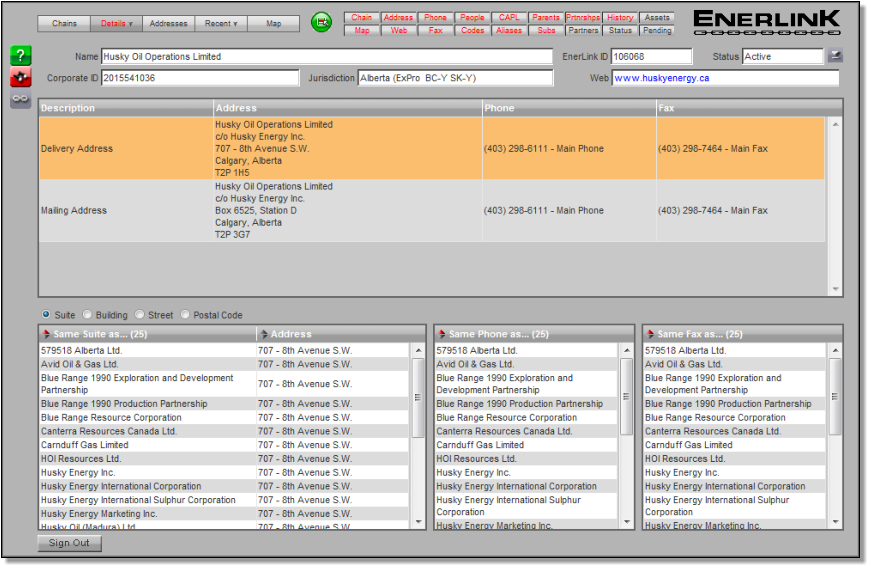
Task: Click the green round export icon
Action: (321, 23)
